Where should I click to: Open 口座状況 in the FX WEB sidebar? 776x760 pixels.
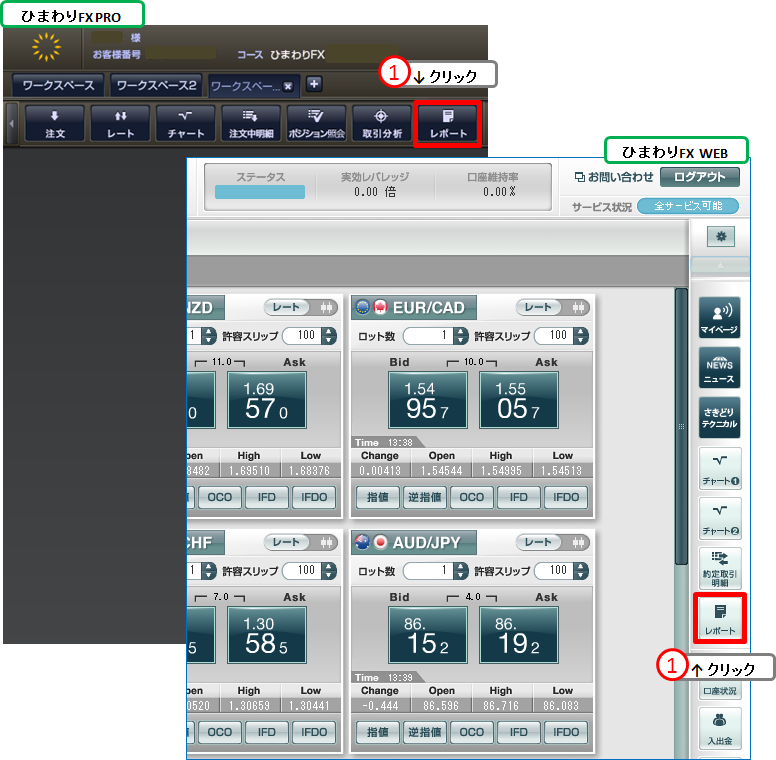[x=720, y=691]
